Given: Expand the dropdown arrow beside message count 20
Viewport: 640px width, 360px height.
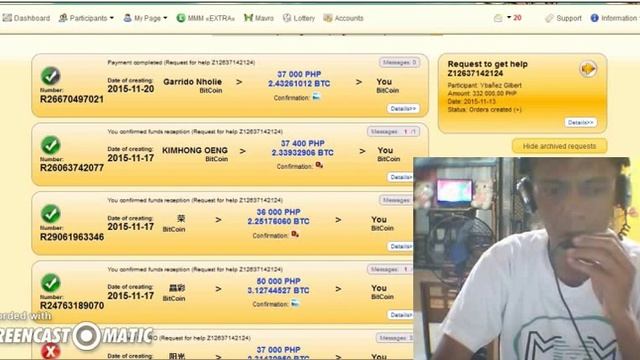Looking at the screenshot, I should (x=509, y=17).
